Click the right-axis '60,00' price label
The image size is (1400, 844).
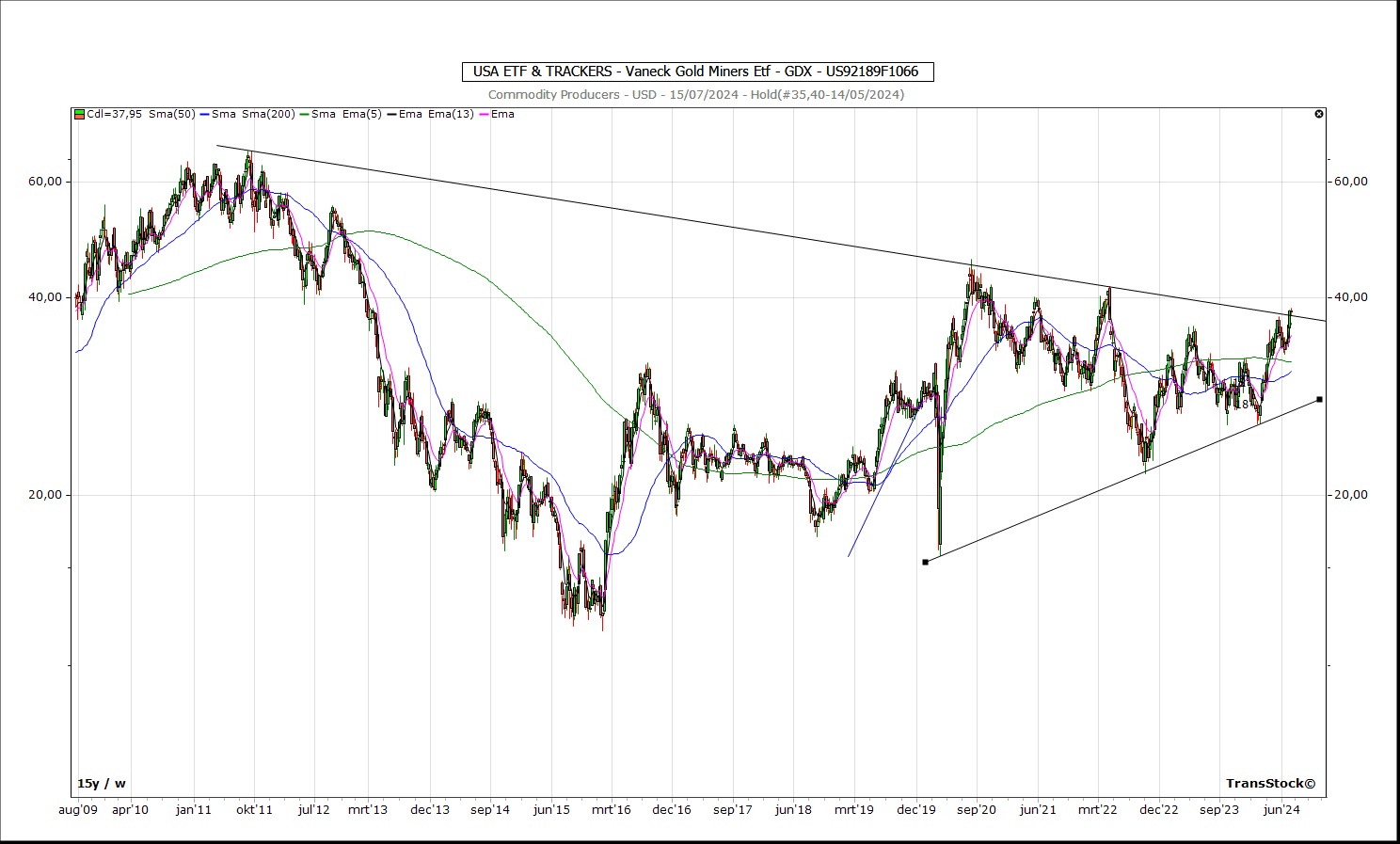click(x=1351, y=182)
